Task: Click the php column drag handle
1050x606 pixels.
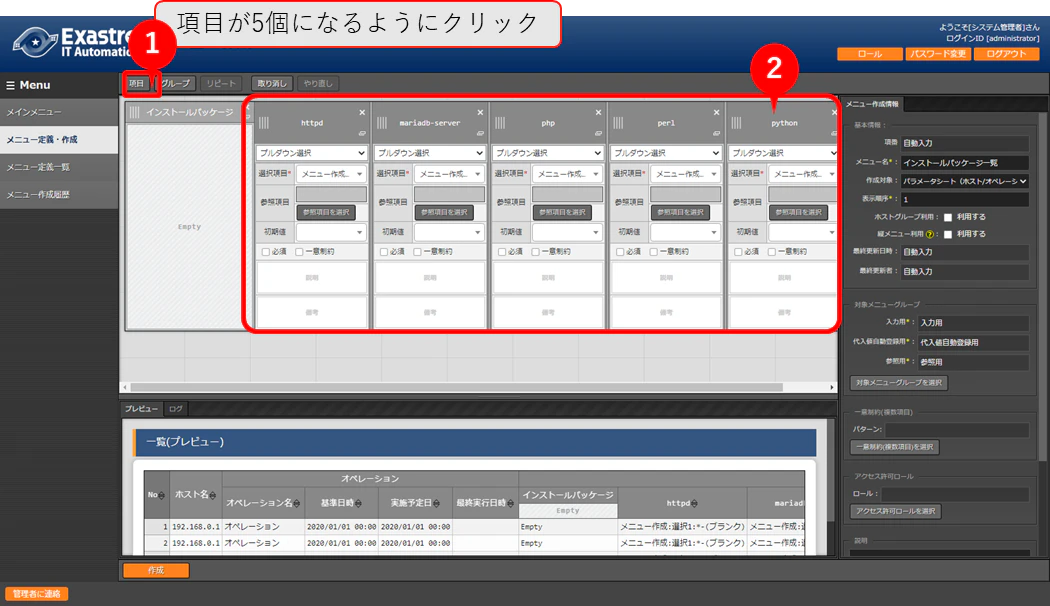Action: point(500,123)
